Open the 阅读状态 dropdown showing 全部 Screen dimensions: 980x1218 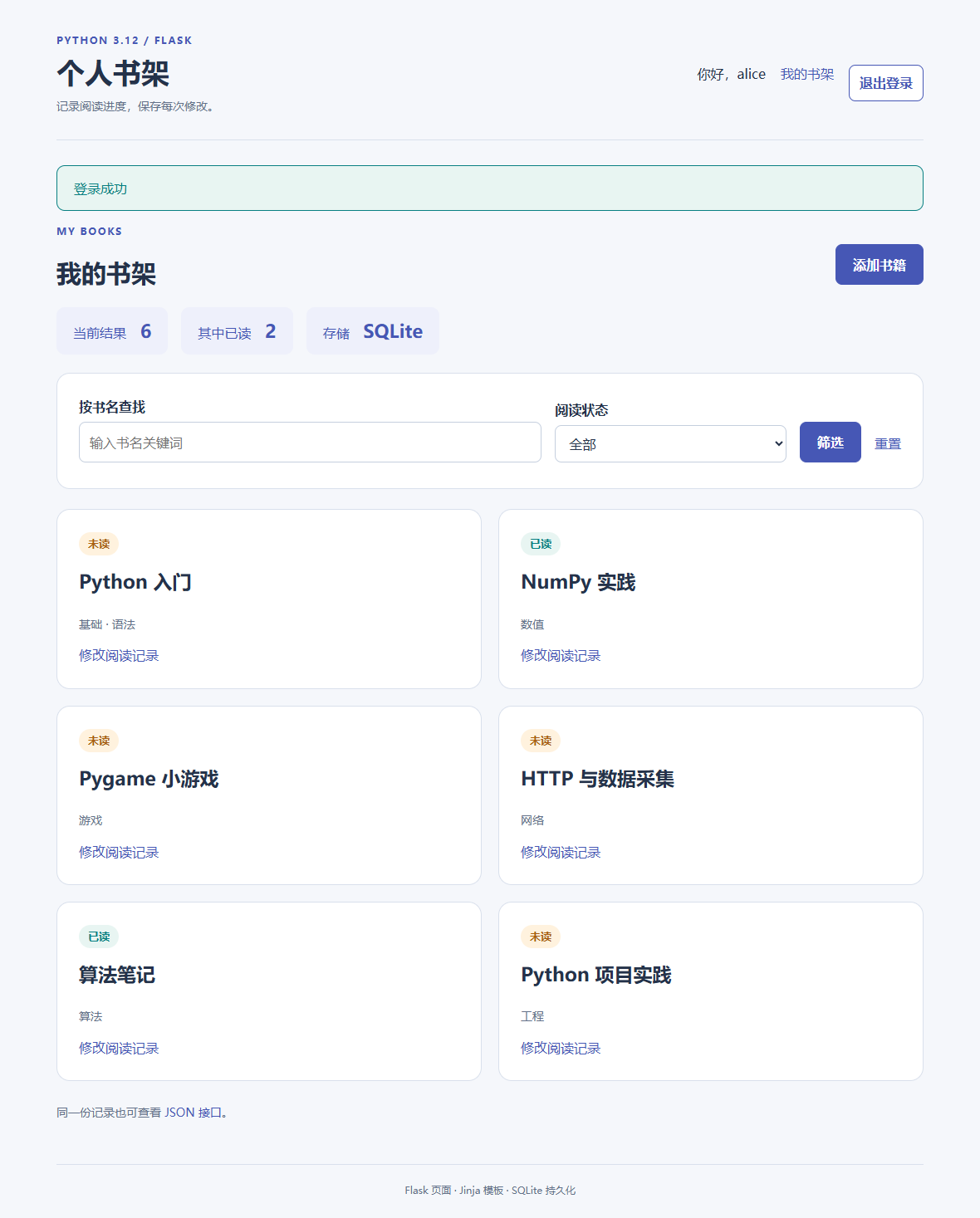point(670,444)
